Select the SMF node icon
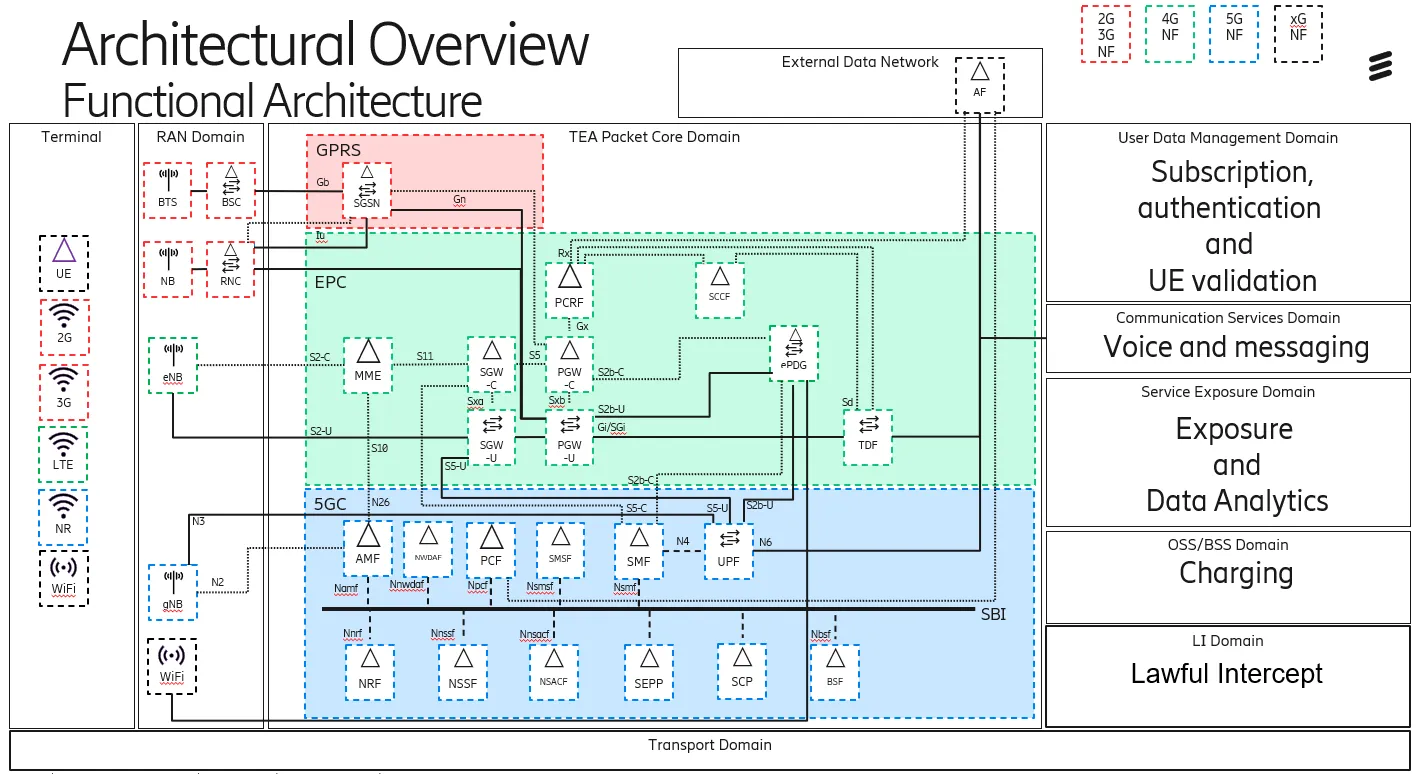The image size is (1416, 774). (638, 549)
